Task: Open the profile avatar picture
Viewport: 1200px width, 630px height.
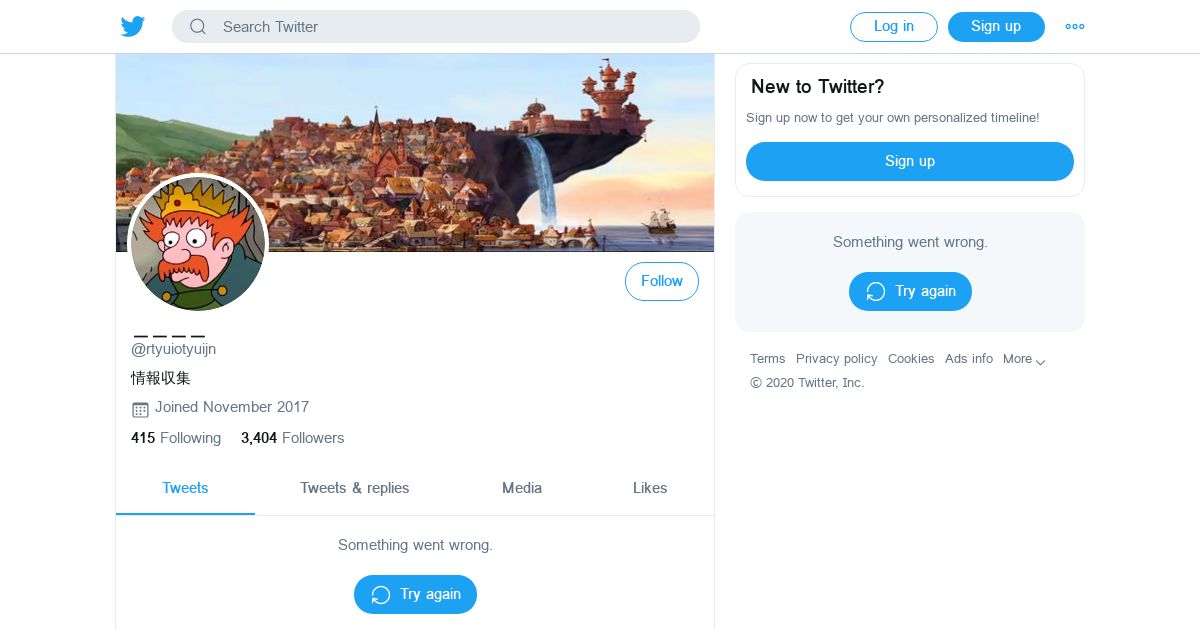Action: click(198, 243)
